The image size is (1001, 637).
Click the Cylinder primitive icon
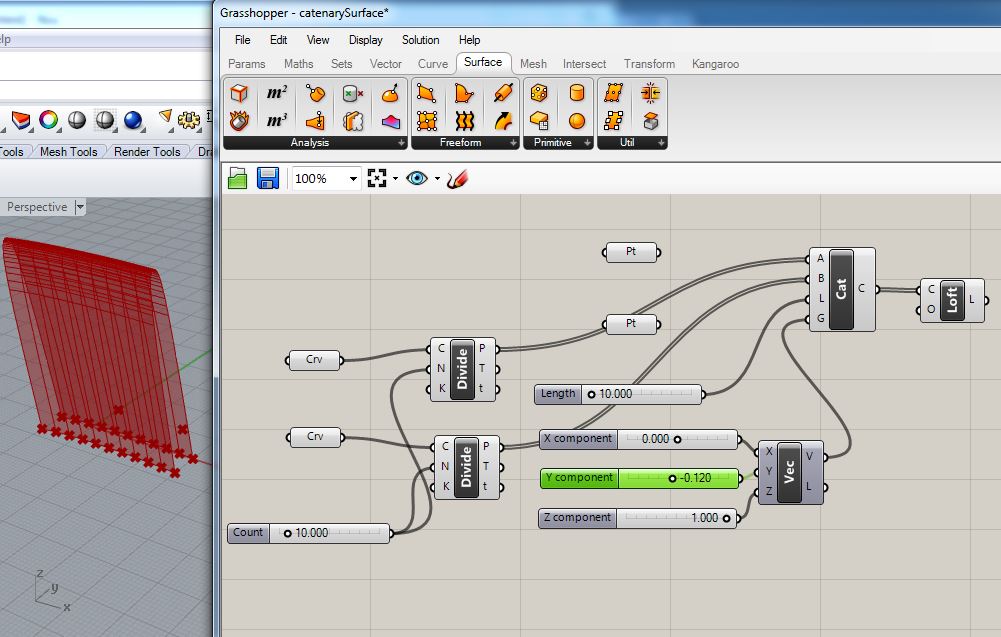pyautogui.click(x=577, y=93)
